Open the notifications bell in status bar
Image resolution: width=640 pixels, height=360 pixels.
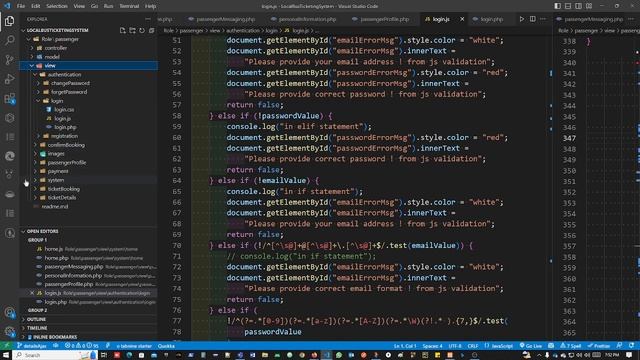point(631,346)
